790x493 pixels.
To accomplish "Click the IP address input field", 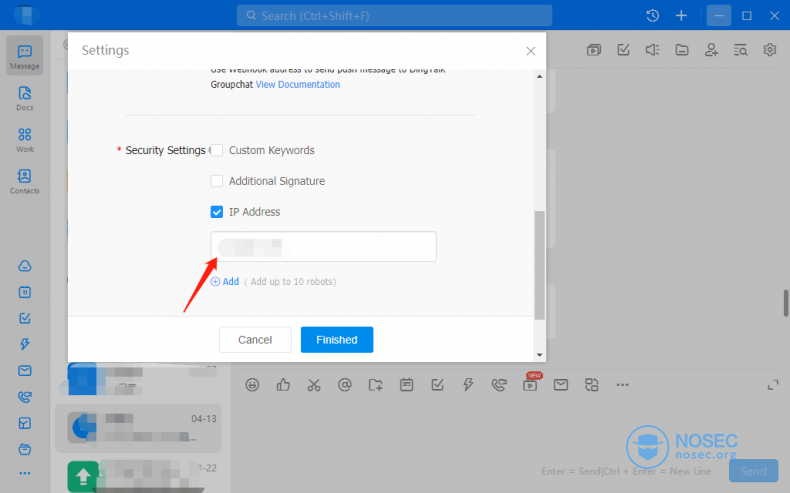I will [323, 247].
